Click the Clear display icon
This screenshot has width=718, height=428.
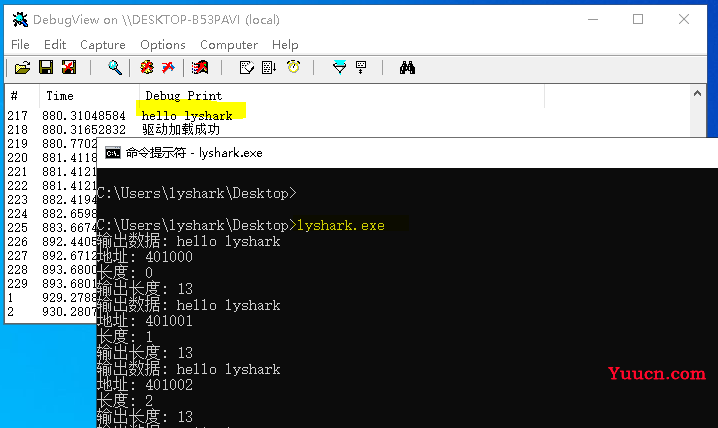(69, 68)
